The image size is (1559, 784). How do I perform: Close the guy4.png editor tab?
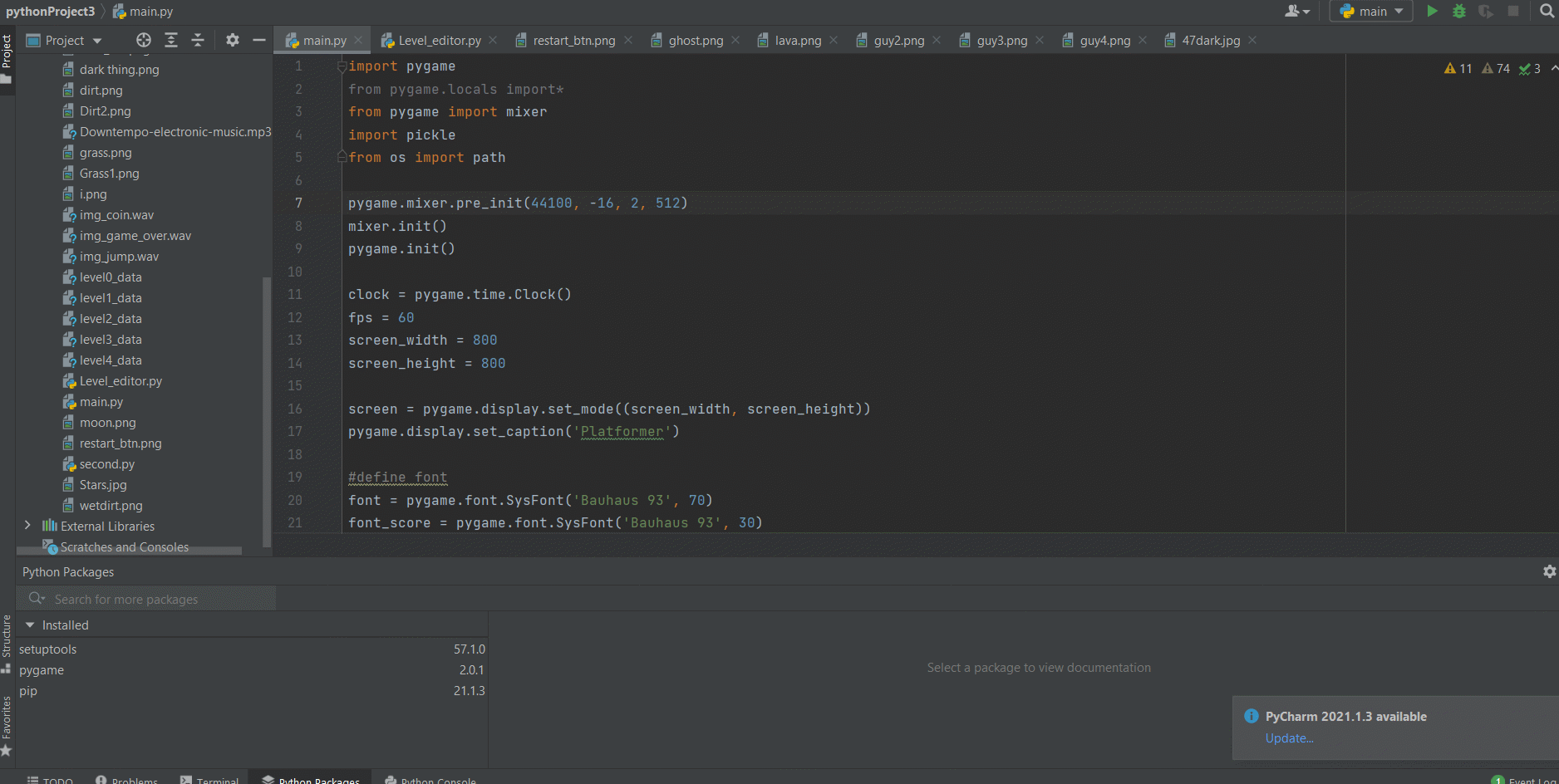pyautogui.click(x=1143, y=40)
